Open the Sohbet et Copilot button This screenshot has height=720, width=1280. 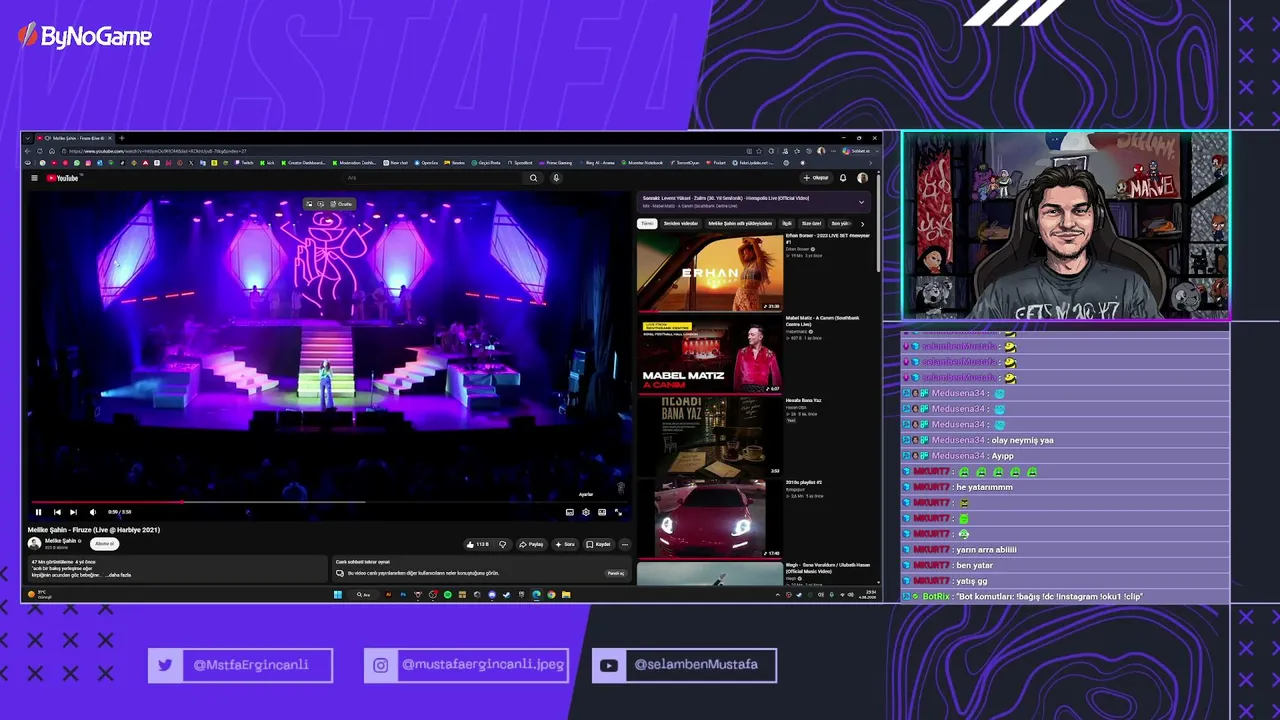point(857,151)
